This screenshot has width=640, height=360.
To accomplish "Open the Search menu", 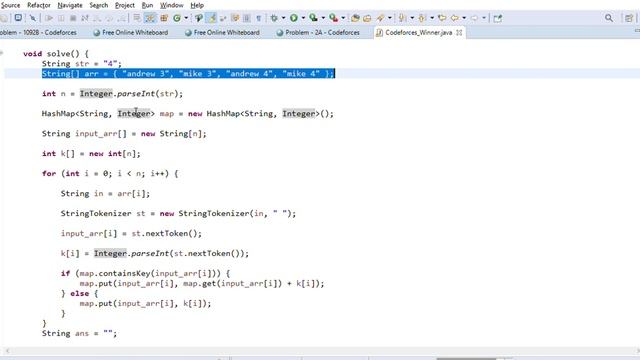I will click(99, 5).
